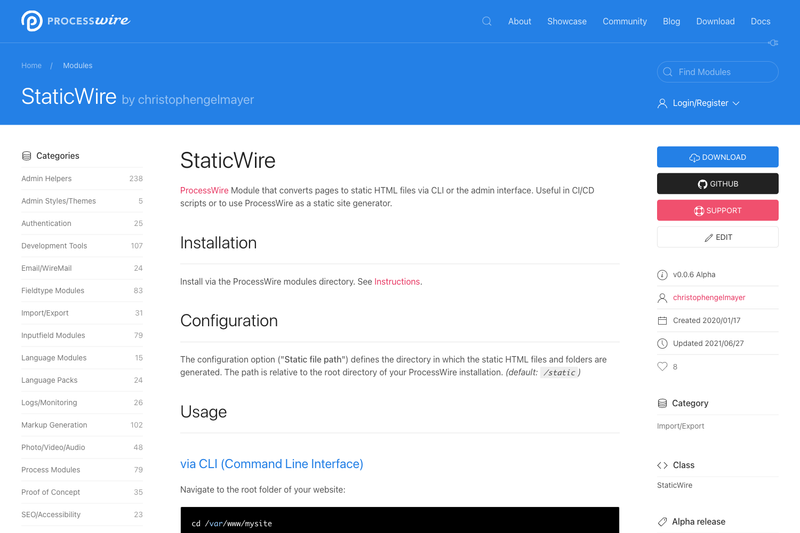Follow the Home breadcrumb link

(x=31, y=66)
